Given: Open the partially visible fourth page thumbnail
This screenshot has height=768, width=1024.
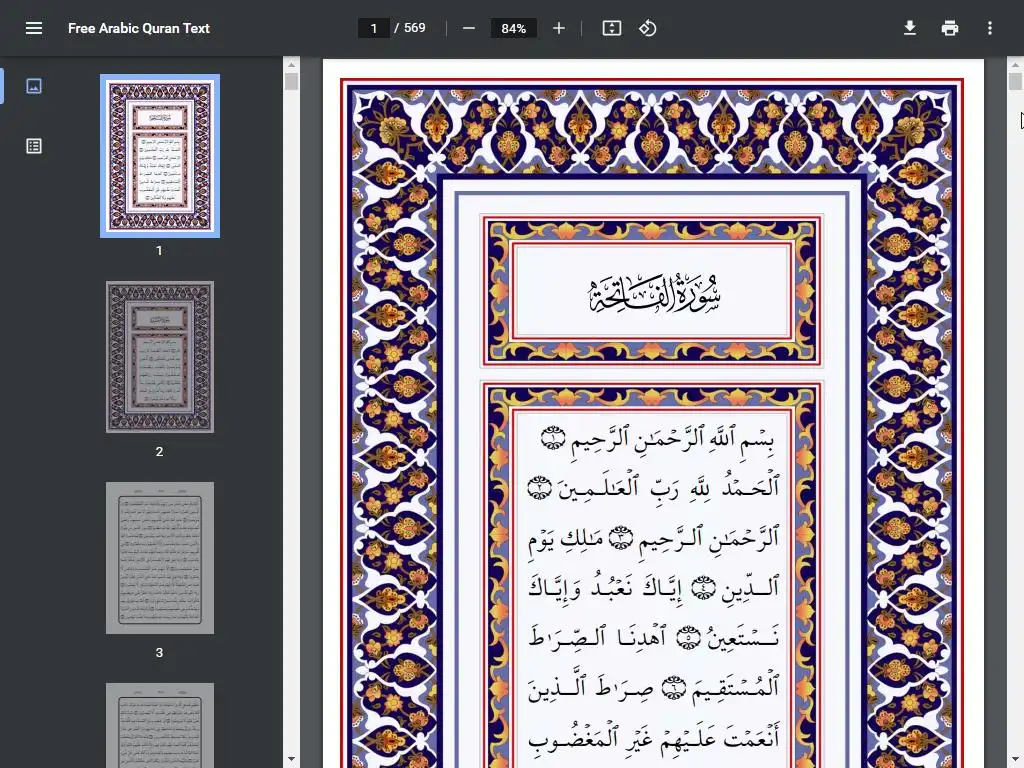Looking at the screenshot, I should (x=160, y=725).
